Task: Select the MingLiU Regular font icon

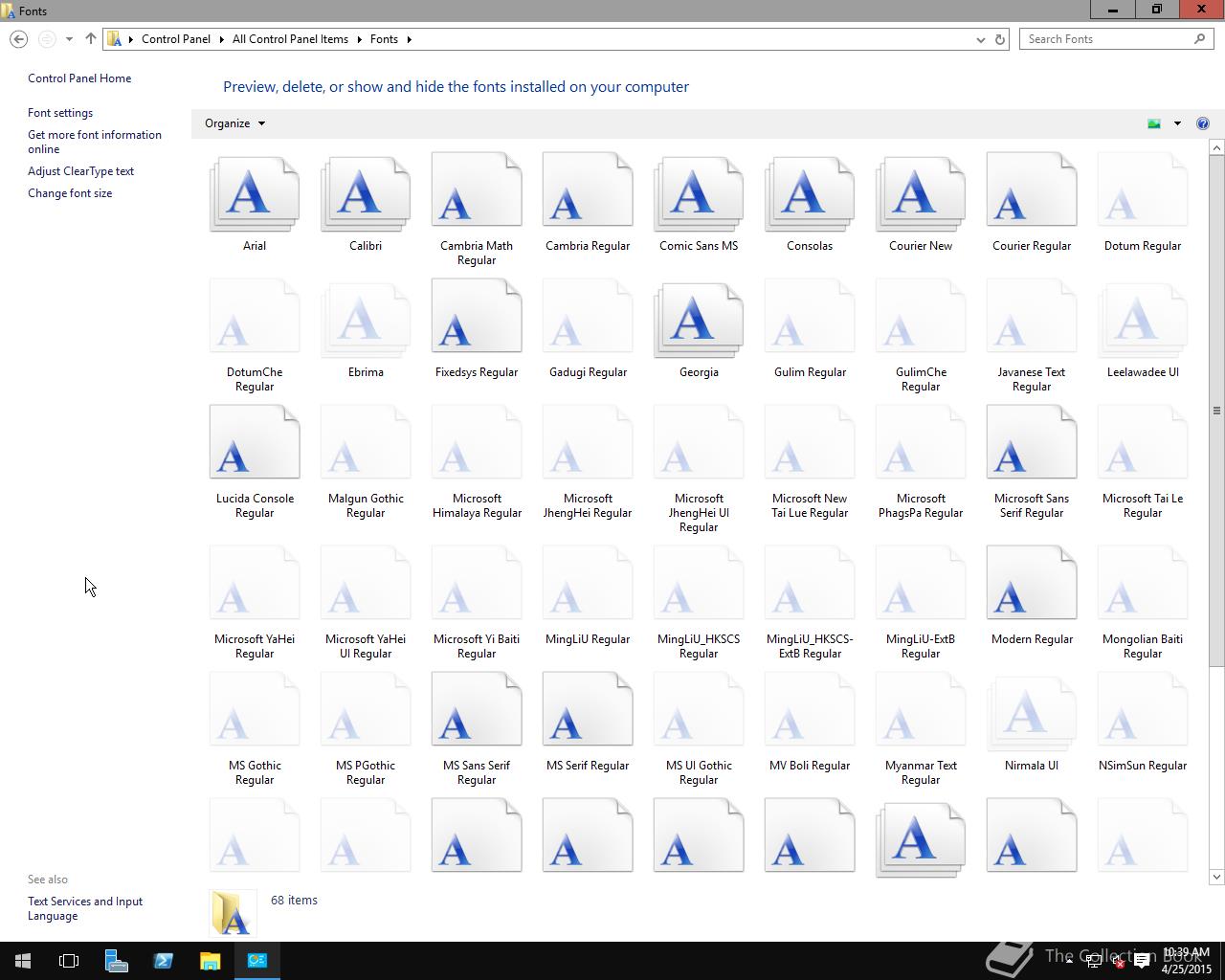Action: (x=588, y=583)
